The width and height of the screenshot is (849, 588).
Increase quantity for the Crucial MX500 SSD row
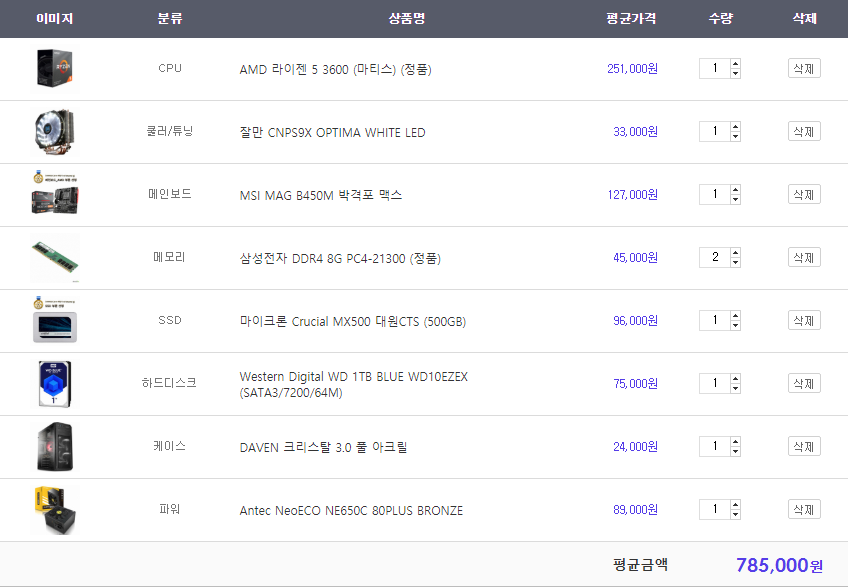tap(735, 316)
